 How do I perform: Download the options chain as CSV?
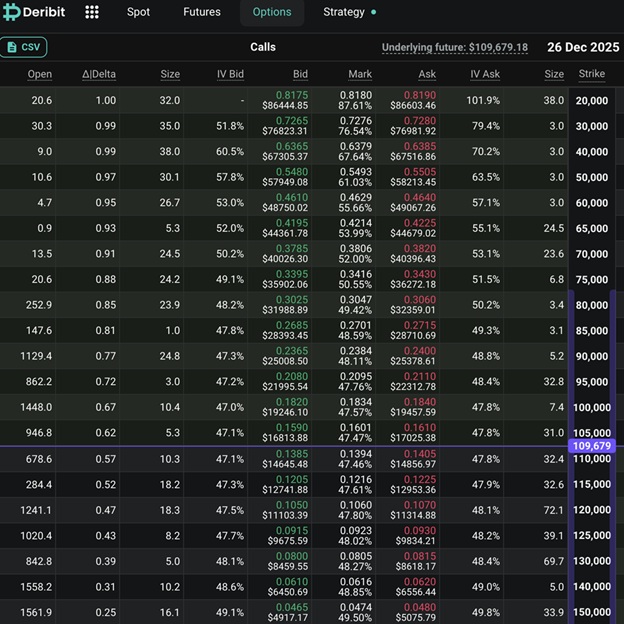[24, 47]
